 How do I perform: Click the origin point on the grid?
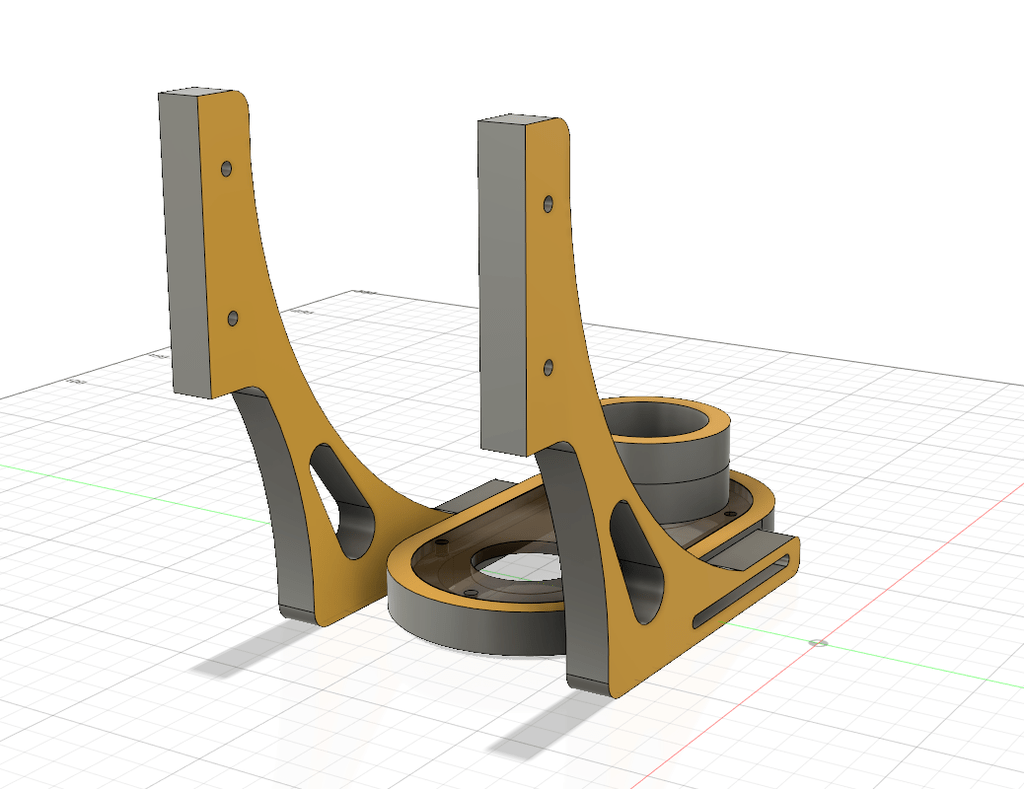[x=818, y=643]
